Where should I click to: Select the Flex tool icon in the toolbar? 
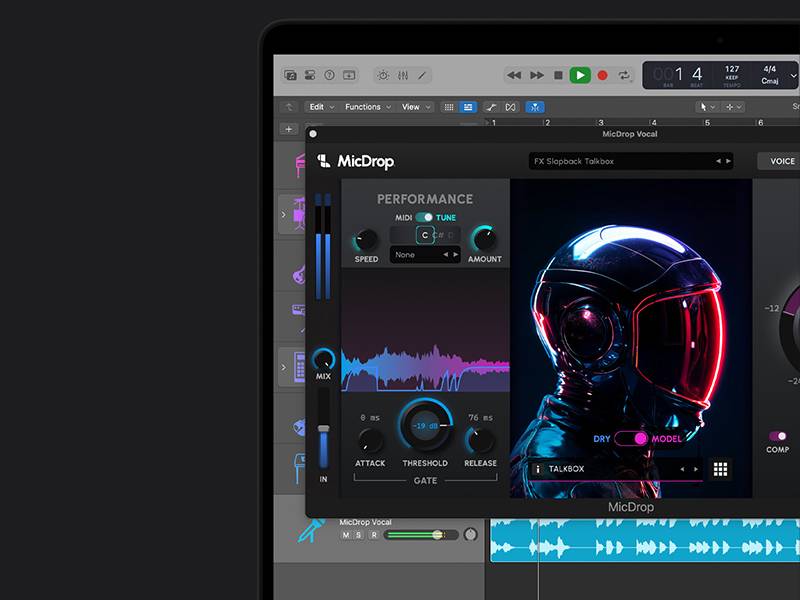[492, 107]
